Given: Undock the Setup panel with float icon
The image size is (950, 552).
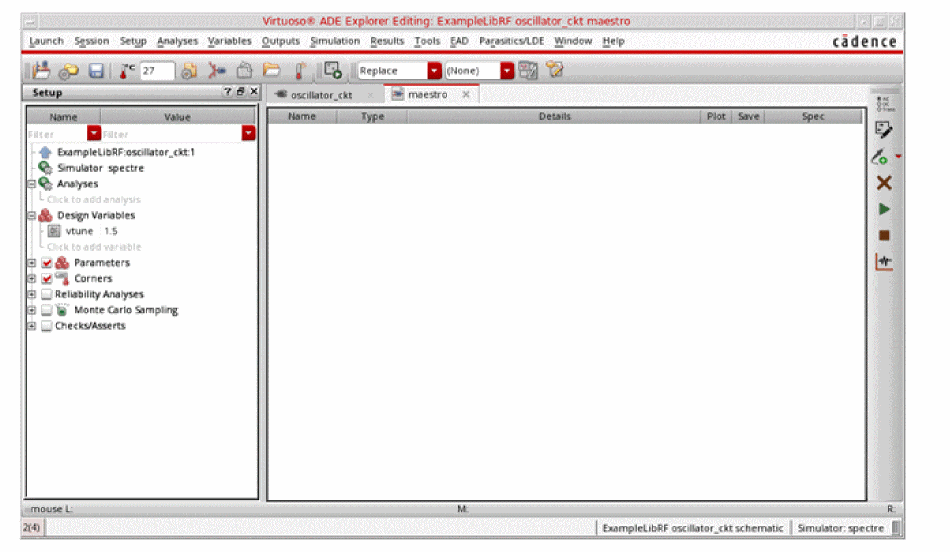Looking at the screenshot, I should pos(241,91).
